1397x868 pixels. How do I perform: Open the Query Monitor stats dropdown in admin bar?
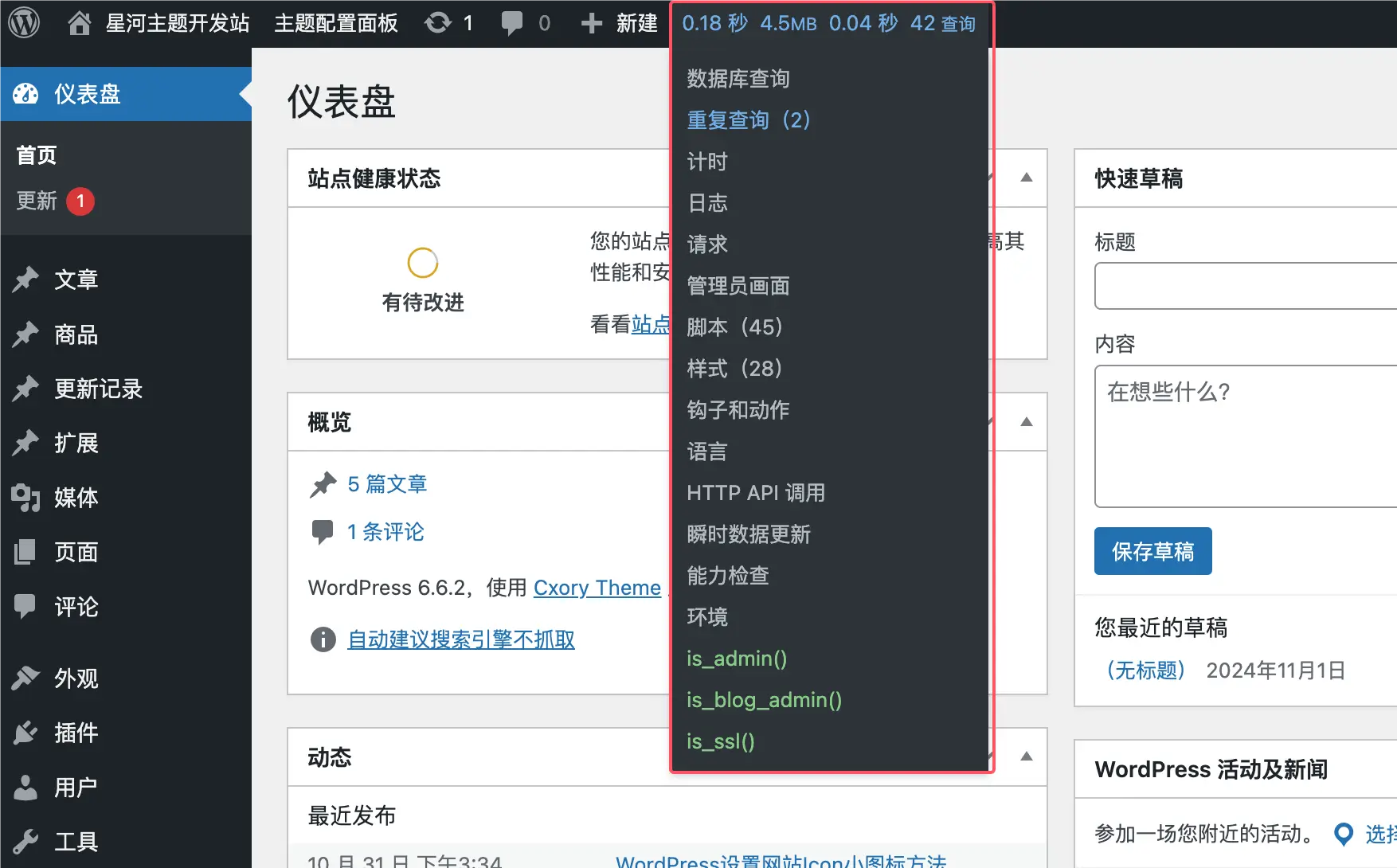pos(828,23)
